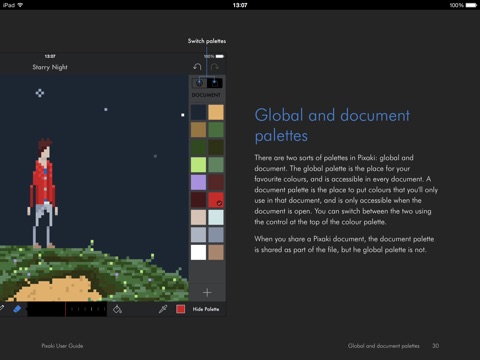This screenshot has width=480, height=360.
Task: Click the Hide Palette button
Action: 206,309
